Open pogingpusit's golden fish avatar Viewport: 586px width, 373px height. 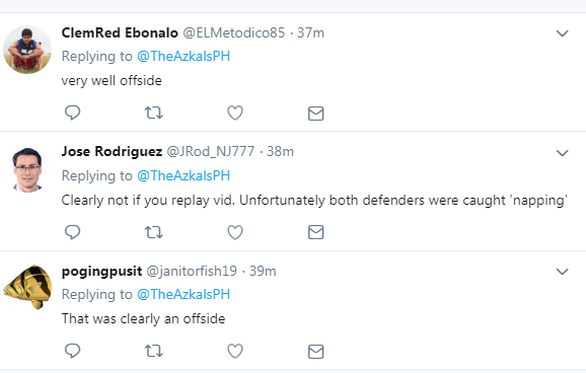tap(27, 287)
